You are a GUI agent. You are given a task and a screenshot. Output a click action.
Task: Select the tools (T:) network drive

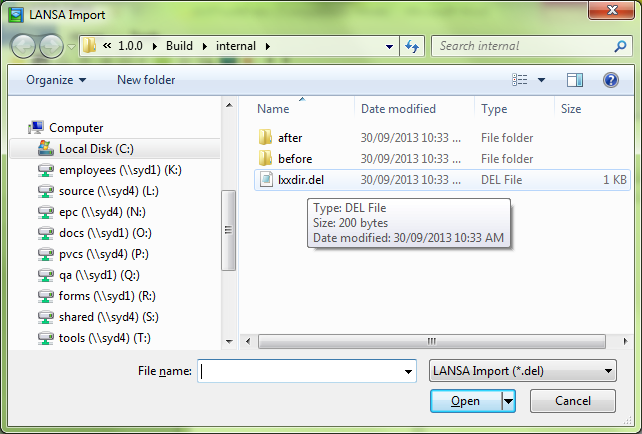click(105, 338)
